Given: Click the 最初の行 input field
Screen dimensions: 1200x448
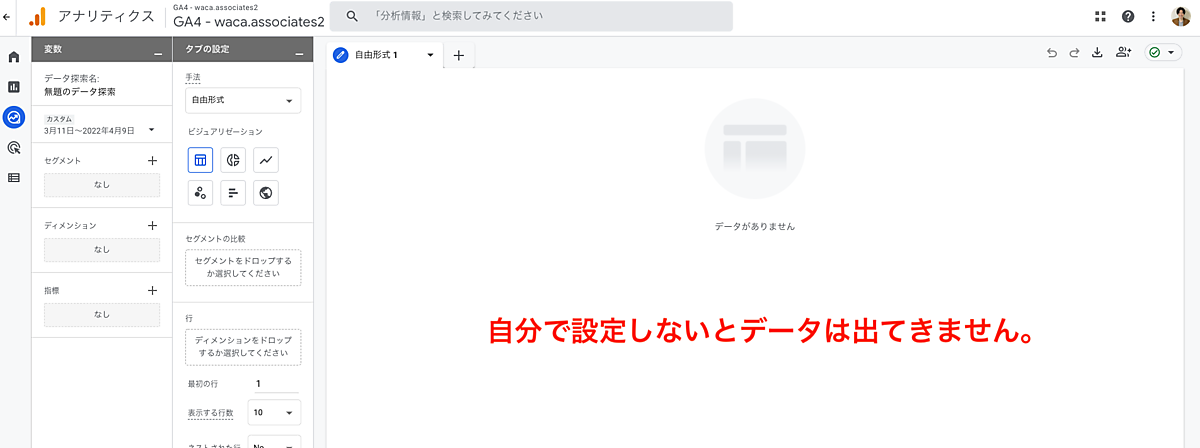Looking at the screenshot, I should [x=274, y=384].
